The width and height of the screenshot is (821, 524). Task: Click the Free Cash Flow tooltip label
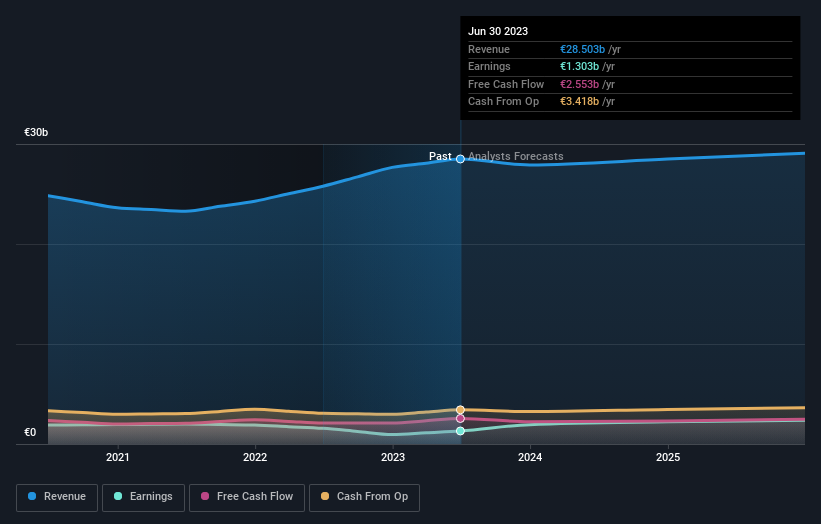click(506, 84)
